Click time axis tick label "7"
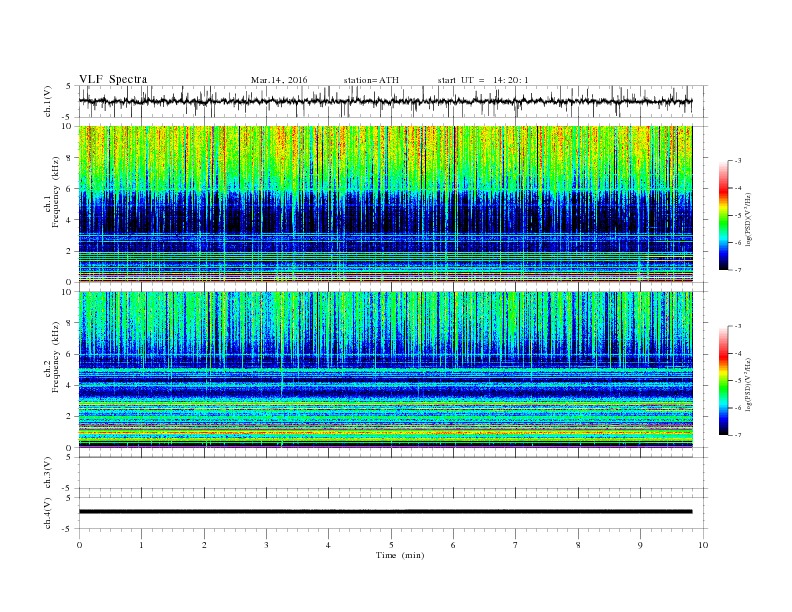Screen dimensions: 792x612 (516, 545)
